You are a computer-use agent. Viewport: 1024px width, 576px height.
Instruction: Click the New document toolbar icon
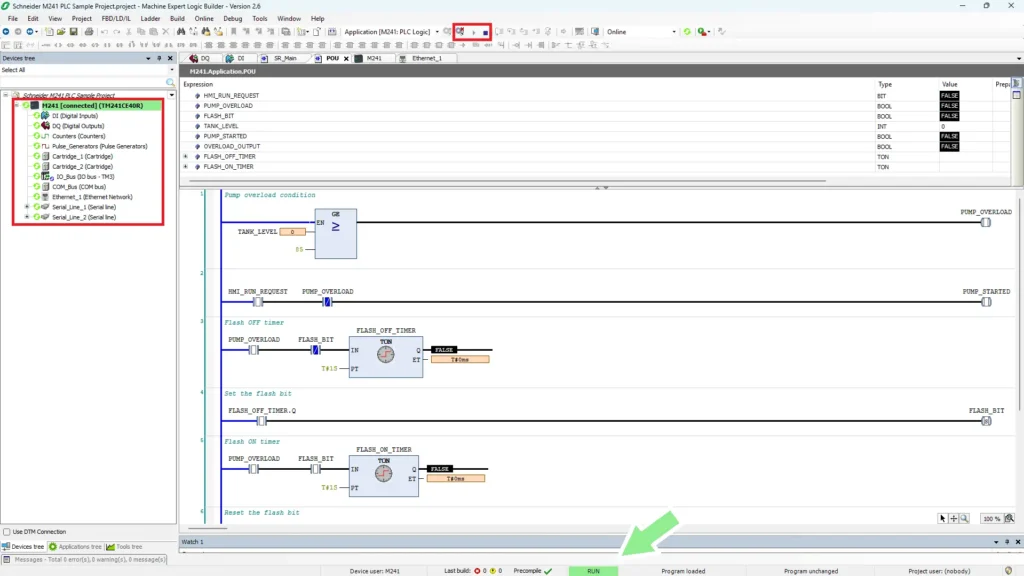49,31
